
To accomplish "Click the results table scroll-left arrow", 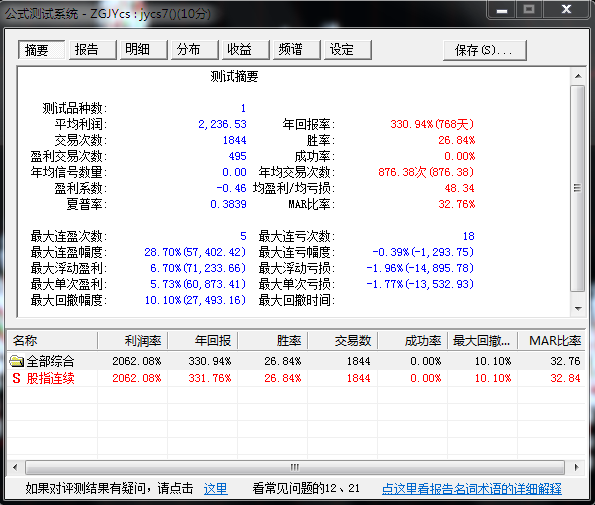I will [15, 467].
